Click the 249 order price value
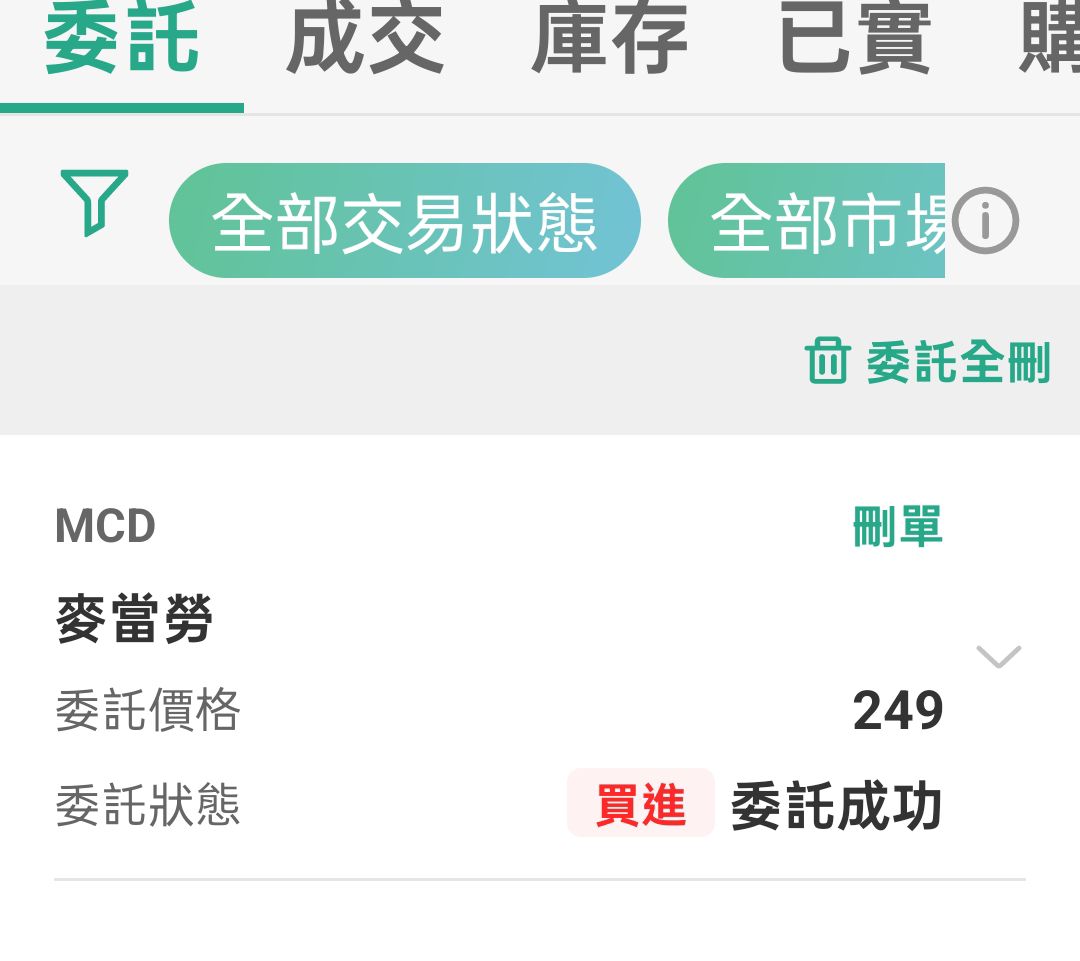Screen dimensions: 1080x961 click(897, 710)
